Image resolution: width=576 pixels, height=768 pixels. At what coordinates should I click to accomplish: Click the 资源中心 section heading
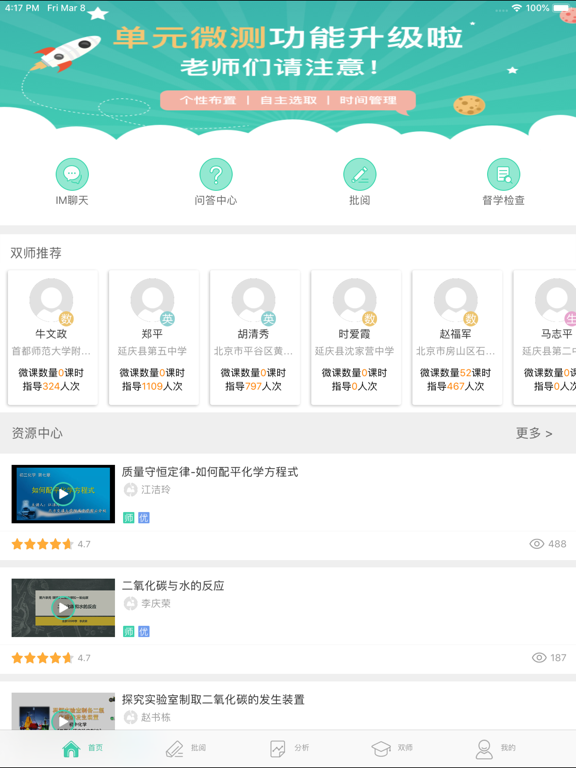(37, 433)
